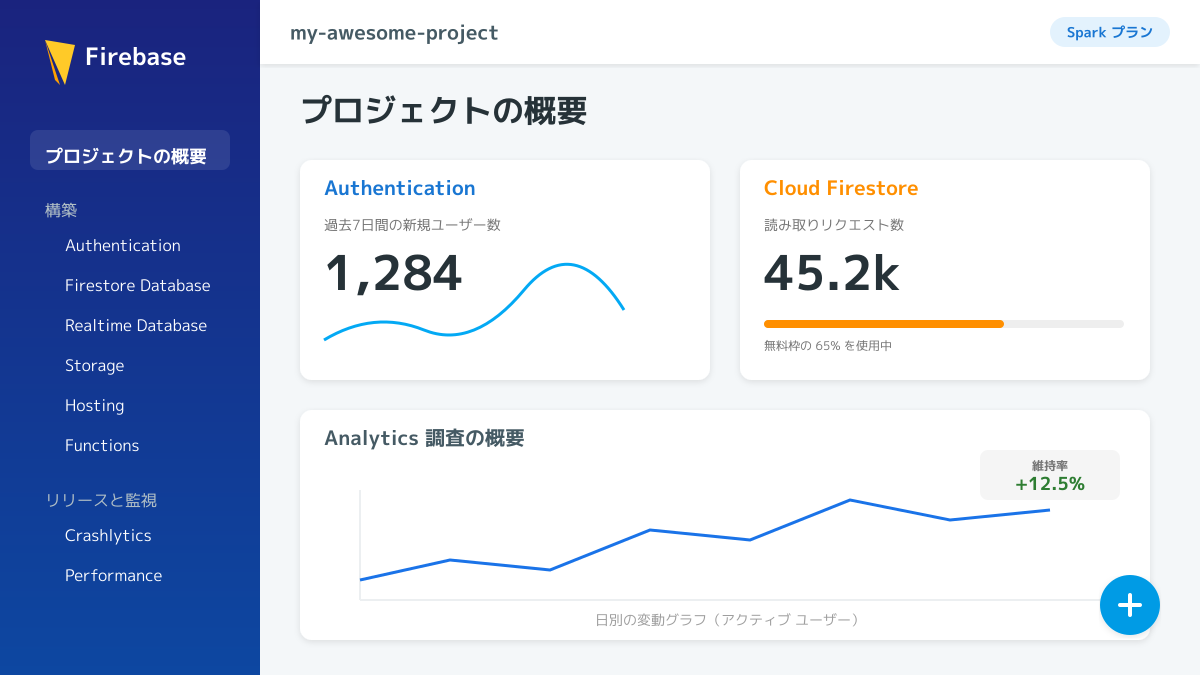The width and height of the screenshot is (1200, 675).
Task: Click the Firebase flame logo icon
Action: click(x=60, y=62)
